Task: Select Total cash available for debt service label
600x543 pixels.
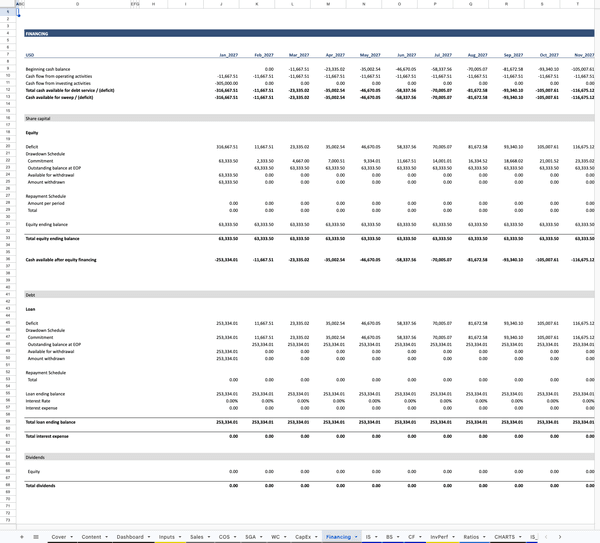Action: coord(70,90)
